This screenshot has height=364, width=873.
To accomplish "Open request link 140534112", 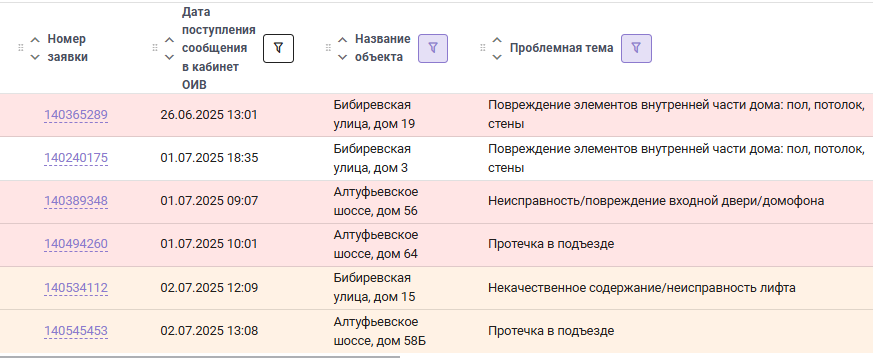I will [76, 288].
